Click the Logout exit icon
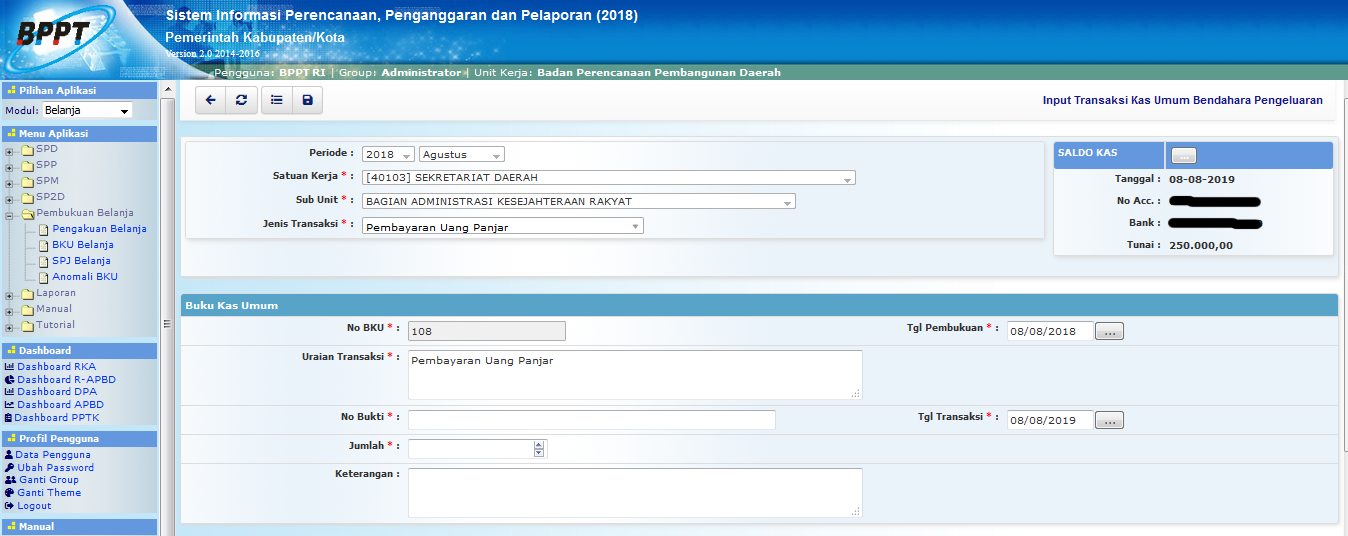This screenshot has height=536, width=1348. pyautogui.click(x=9, y=506)
